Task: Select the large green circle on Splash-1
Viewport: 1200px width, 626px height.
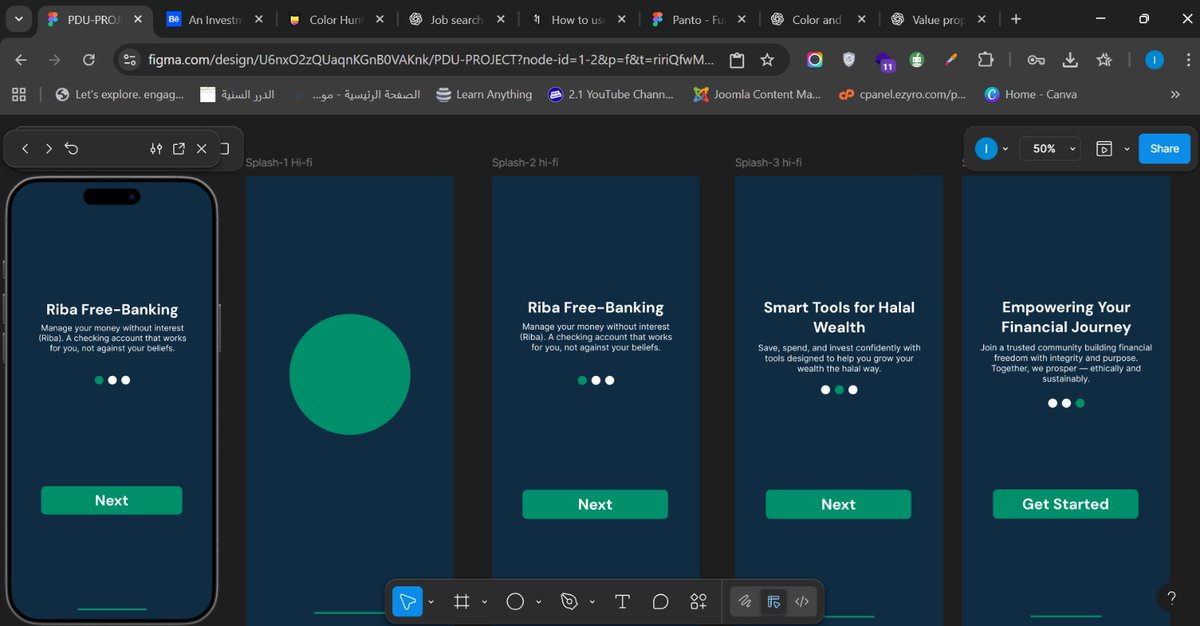Action: coord(349,374)
